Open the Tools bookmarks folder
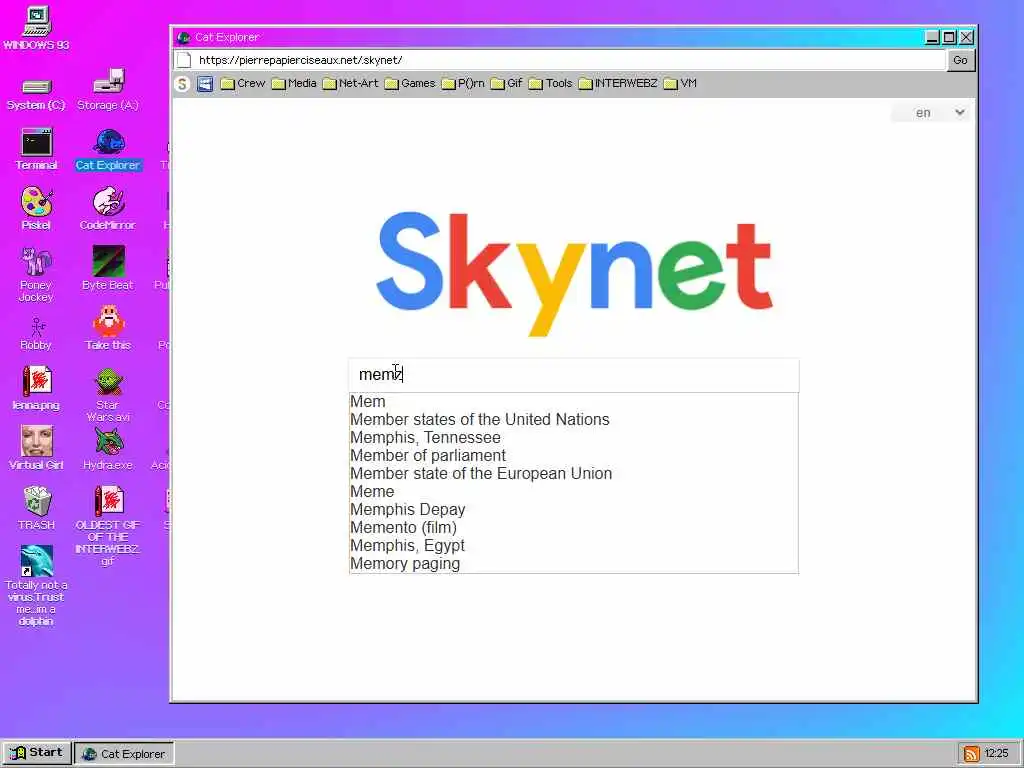Viewport: 1024px width, 768px height. point(551,84)
